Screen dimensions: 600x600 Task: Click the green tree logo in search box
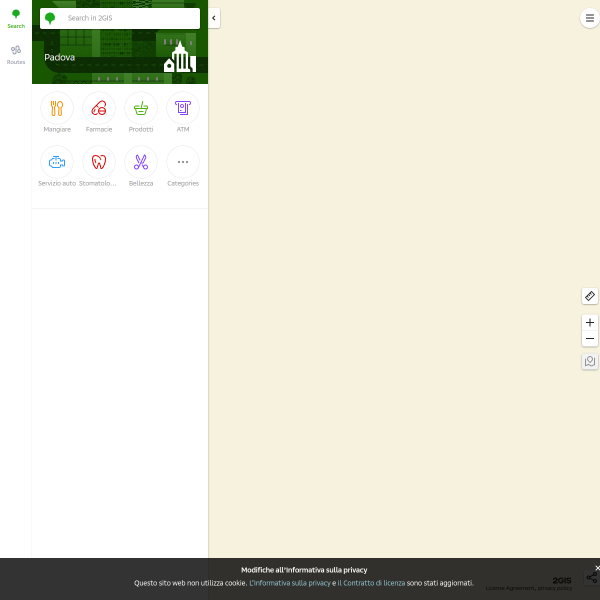click(50, 18)
